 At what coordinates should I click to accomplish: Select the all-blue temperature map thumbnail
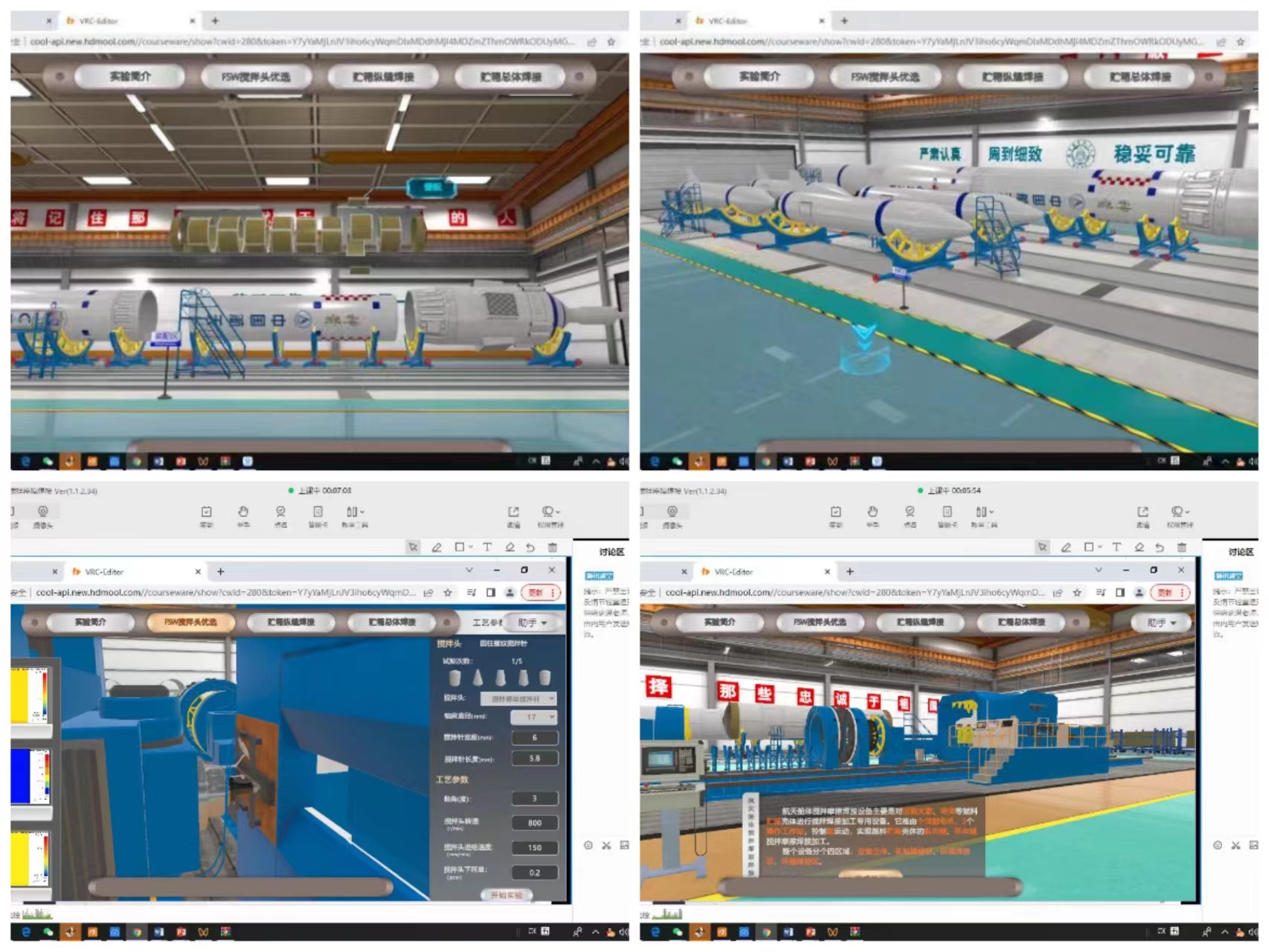pyautogui.click(x=30, y=776)
